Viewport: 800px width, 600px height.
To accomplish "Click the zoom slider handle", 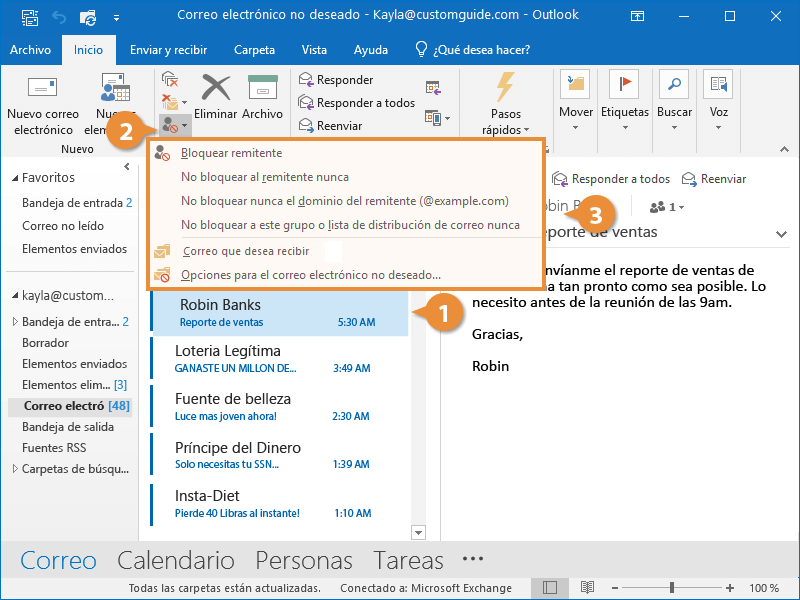I will (672, 588).
